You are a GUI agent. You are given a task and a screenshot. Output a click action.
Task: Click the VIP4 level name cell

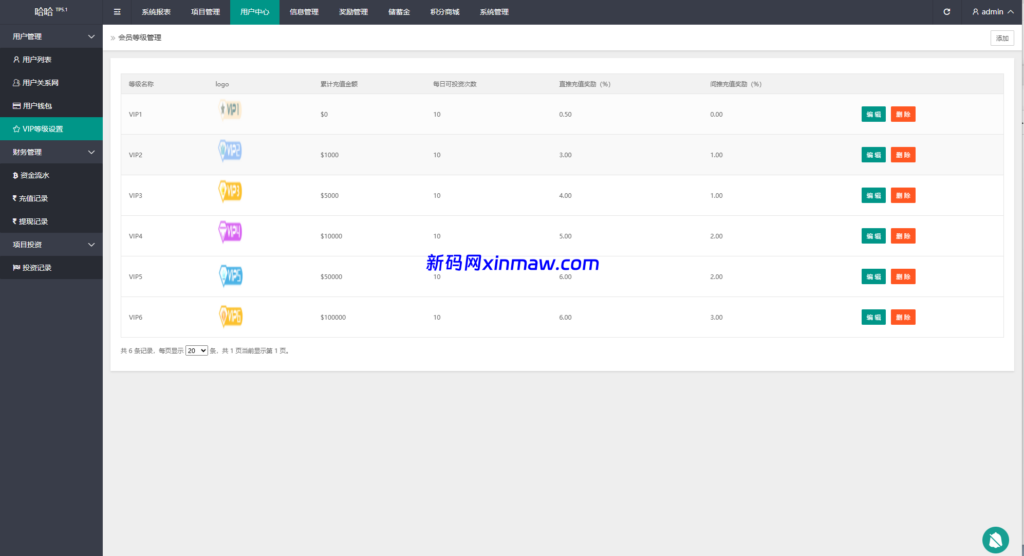(135, 236)
